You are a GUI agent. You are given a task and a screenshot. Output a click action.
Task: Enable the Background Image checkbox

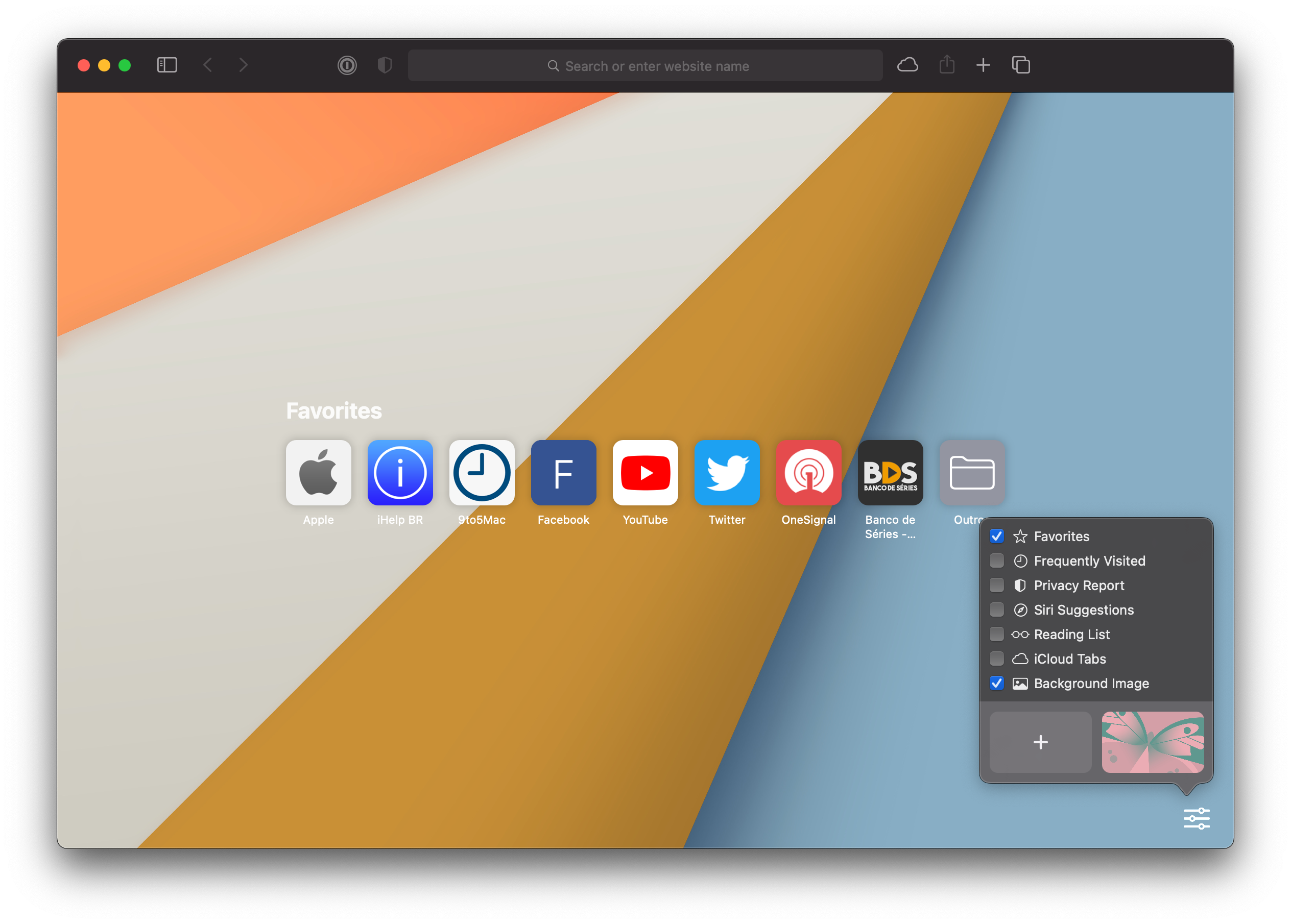click(997, 683)
